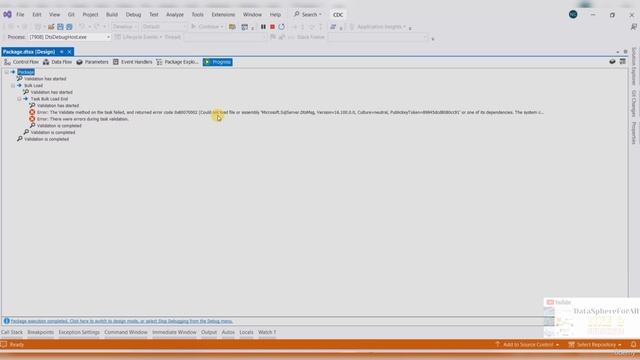Open document tab list dropdown arrow
Screen dimensions: 640x360
click(x=618, y=52)
